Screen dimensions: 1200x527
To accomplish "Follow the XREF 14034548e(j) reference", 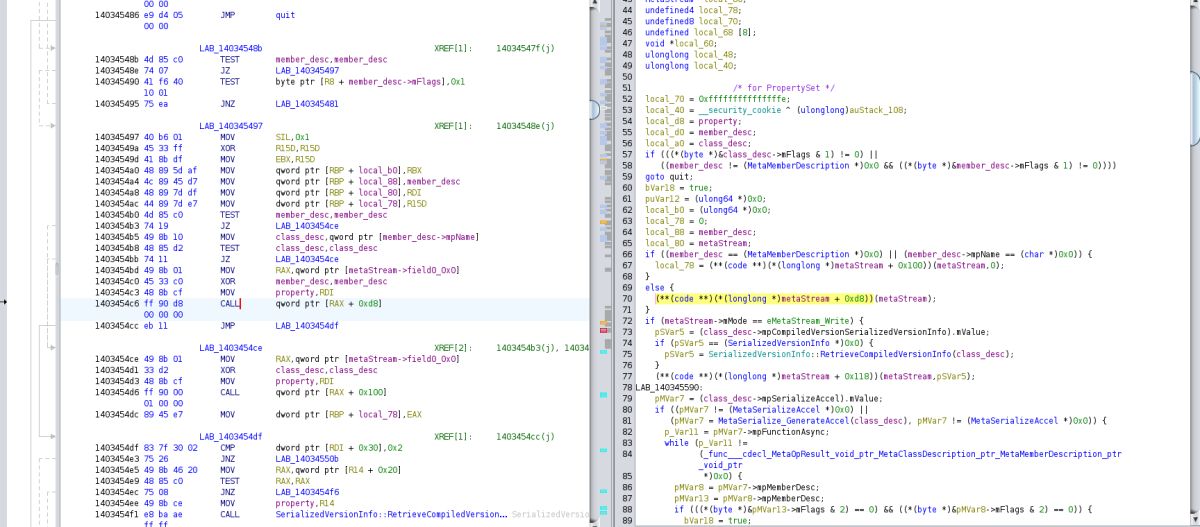I will pyautogui.click(x=524, y=126).
